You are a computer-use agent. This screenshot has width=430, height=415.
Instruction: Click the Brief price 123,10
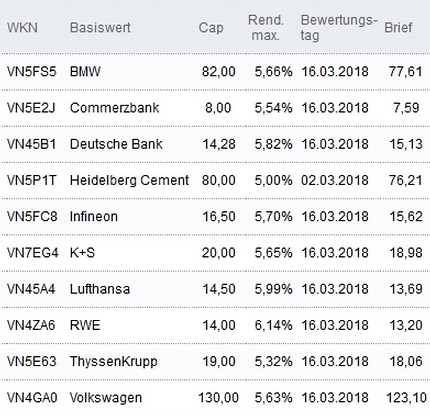tap(406, 398)
